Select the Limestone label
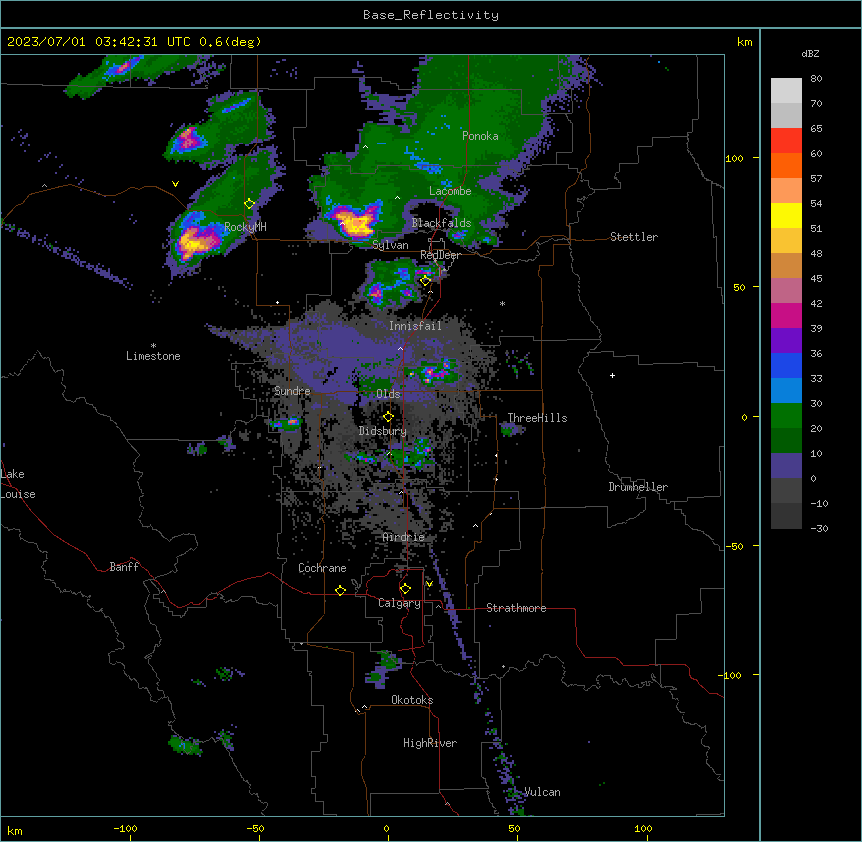This screenshot has width=862, height=842. pos(153,356)
